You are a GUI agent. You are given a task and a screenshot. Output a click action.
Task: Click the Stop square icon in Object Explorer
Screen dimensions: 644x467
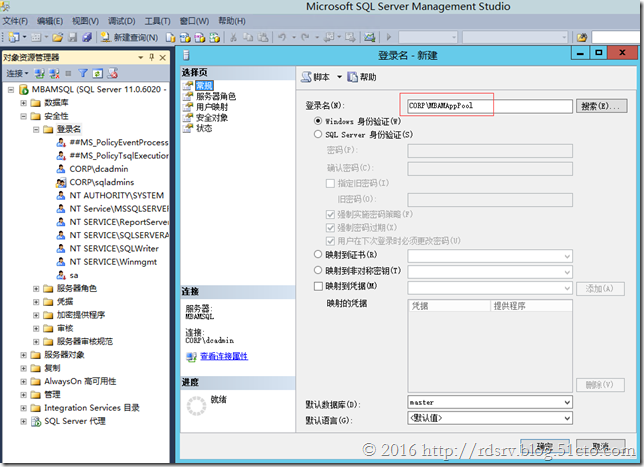(x=68, y=74)
